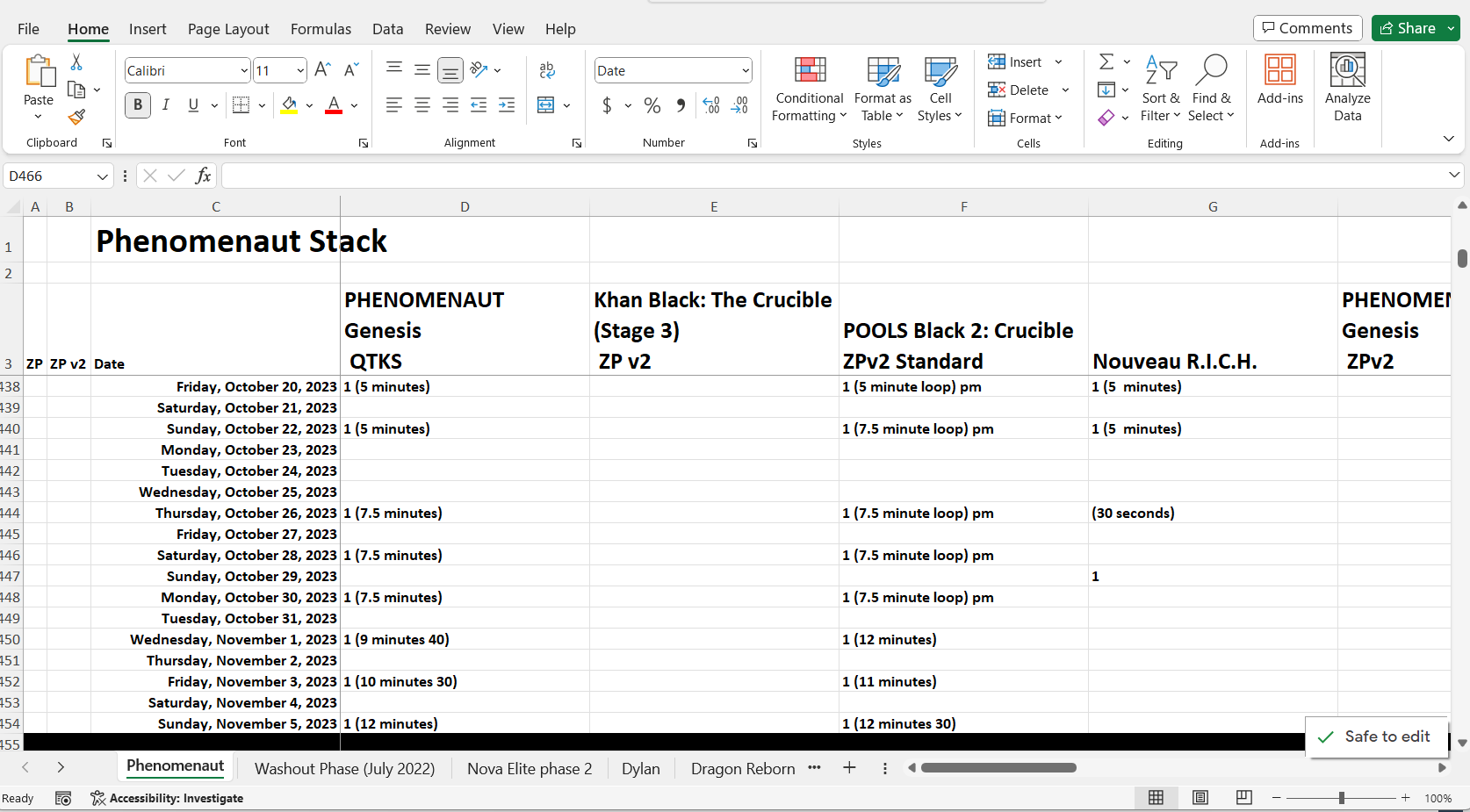This screenshot has width=1470, height=812.
Task: Click the Share button
Action: coord(1408,28)
